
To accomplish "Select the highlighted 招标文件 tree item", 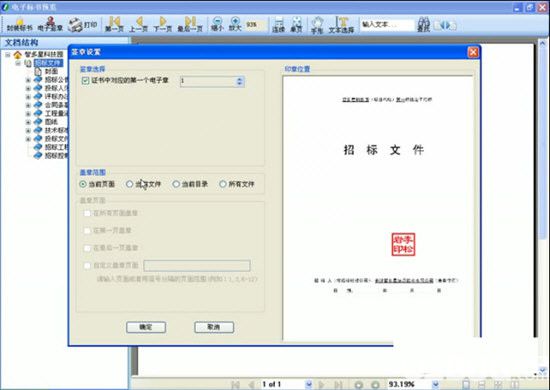I will coord(48,63).
